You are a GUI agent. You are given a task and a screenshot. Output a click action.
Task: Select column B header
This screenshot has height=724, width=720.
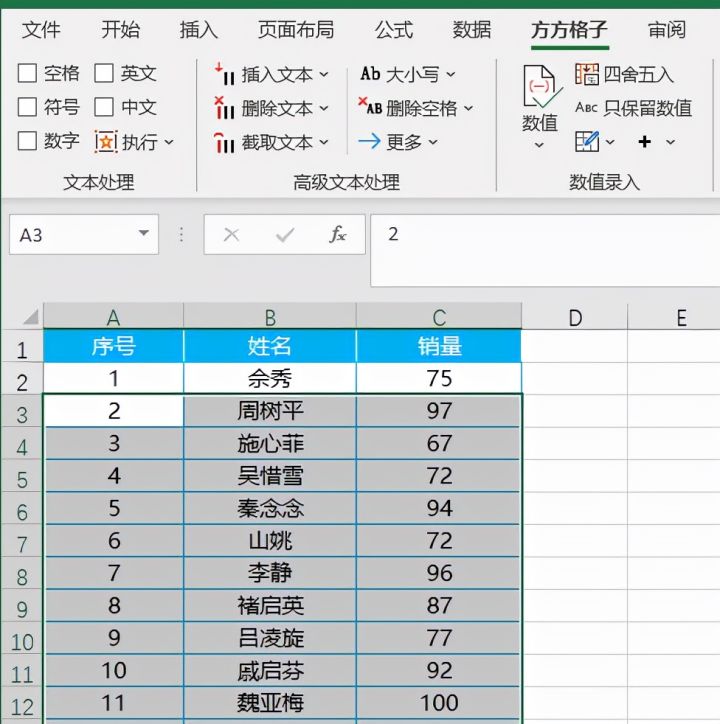coord(270,317)
